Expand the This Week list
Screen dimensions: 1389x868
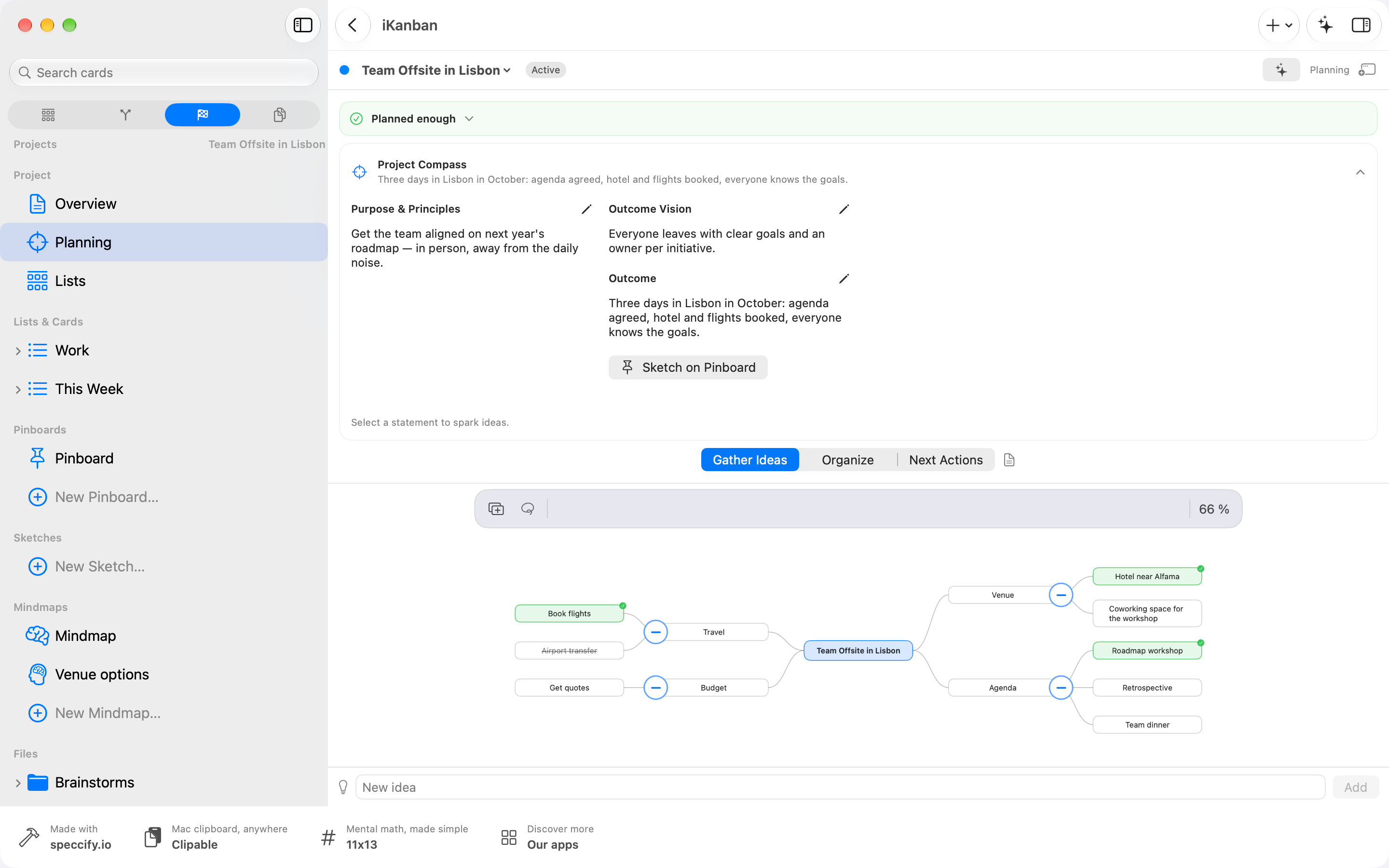tap(18, 389)
